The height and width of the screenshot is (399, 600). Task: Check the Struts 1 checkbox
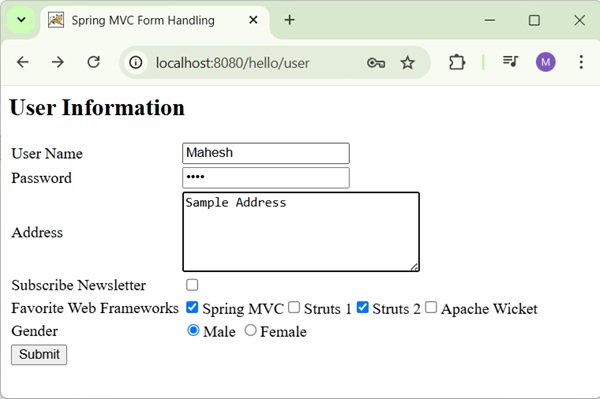[x=294, y=307]
